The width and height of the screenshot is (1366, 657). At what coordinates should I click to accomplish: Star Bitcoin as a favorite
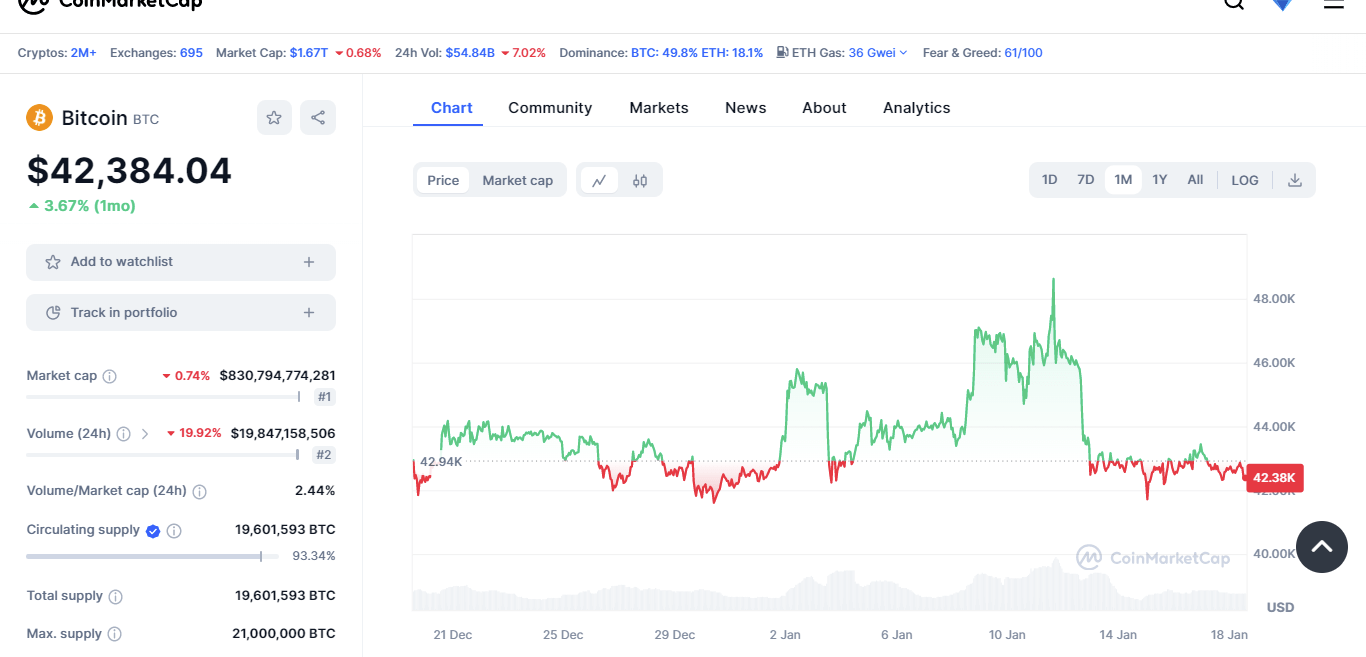coord(274,117)
